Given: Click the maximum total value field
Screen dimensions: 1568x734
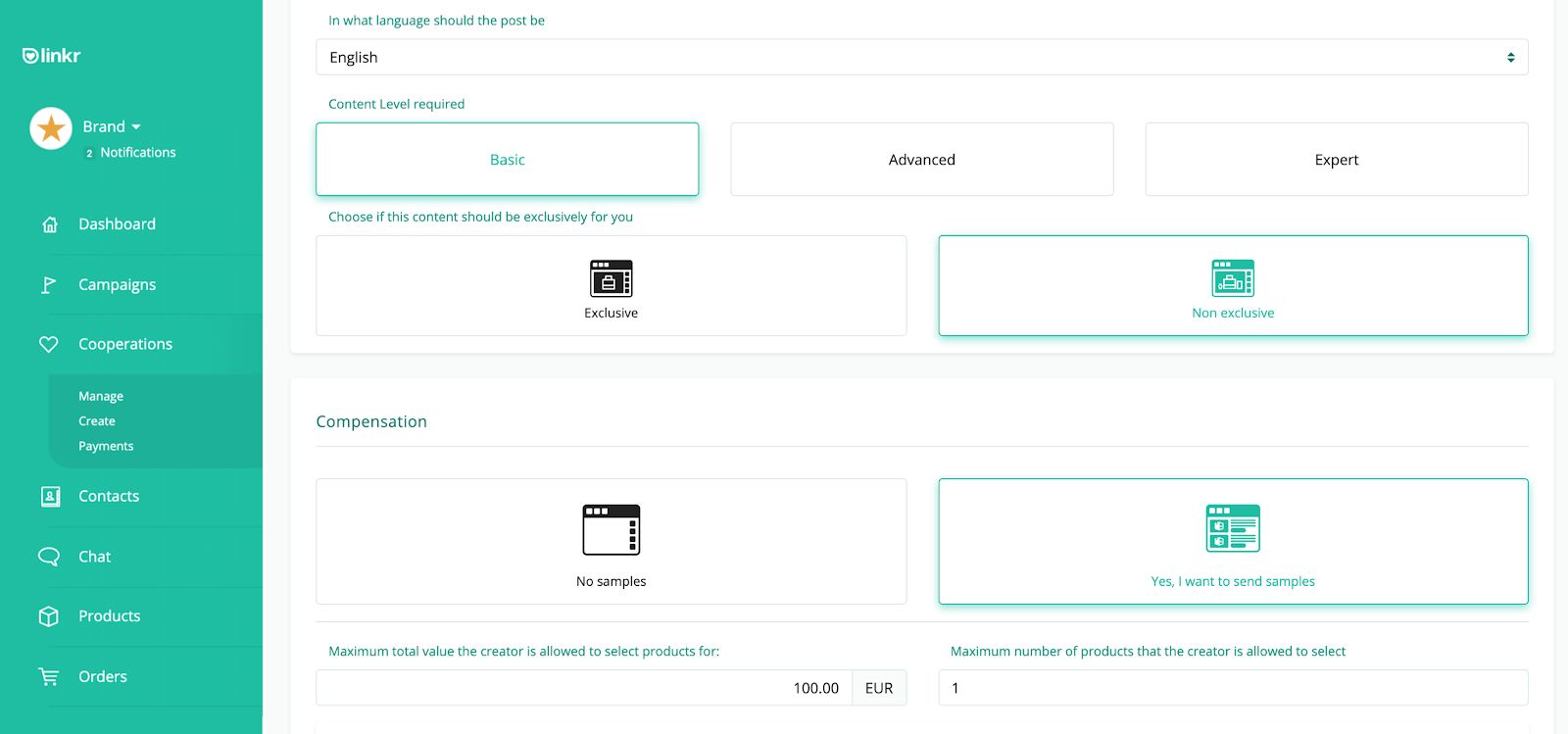Looking at the screenshot, I should coord(584,688).
